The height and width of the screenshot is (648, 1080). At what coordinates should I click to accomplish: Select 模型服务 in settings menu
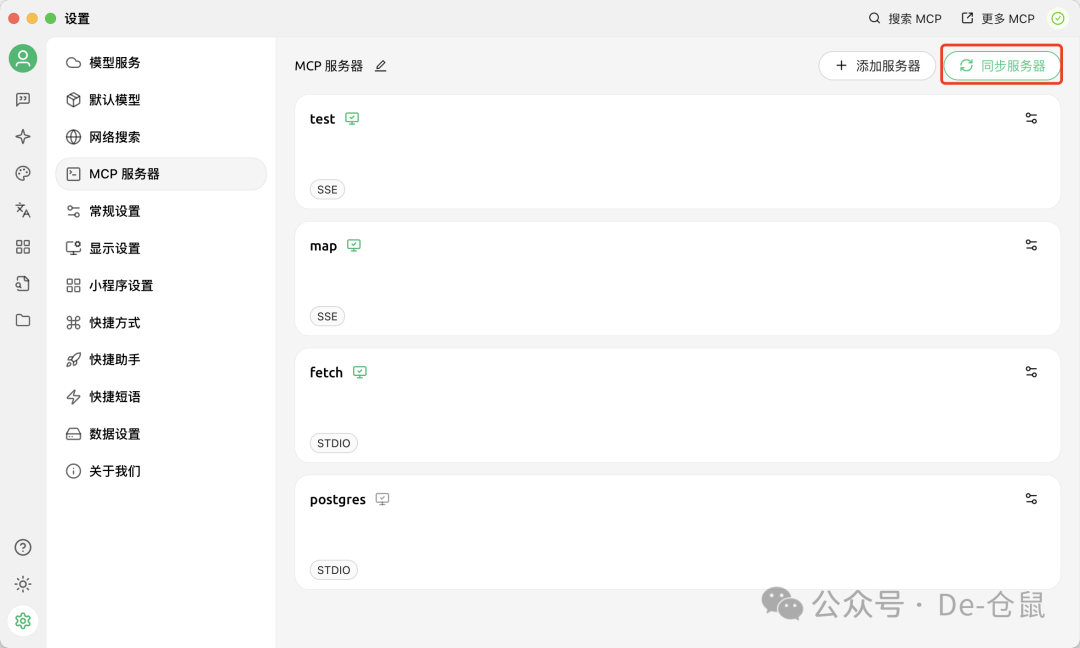click(114, 63)
